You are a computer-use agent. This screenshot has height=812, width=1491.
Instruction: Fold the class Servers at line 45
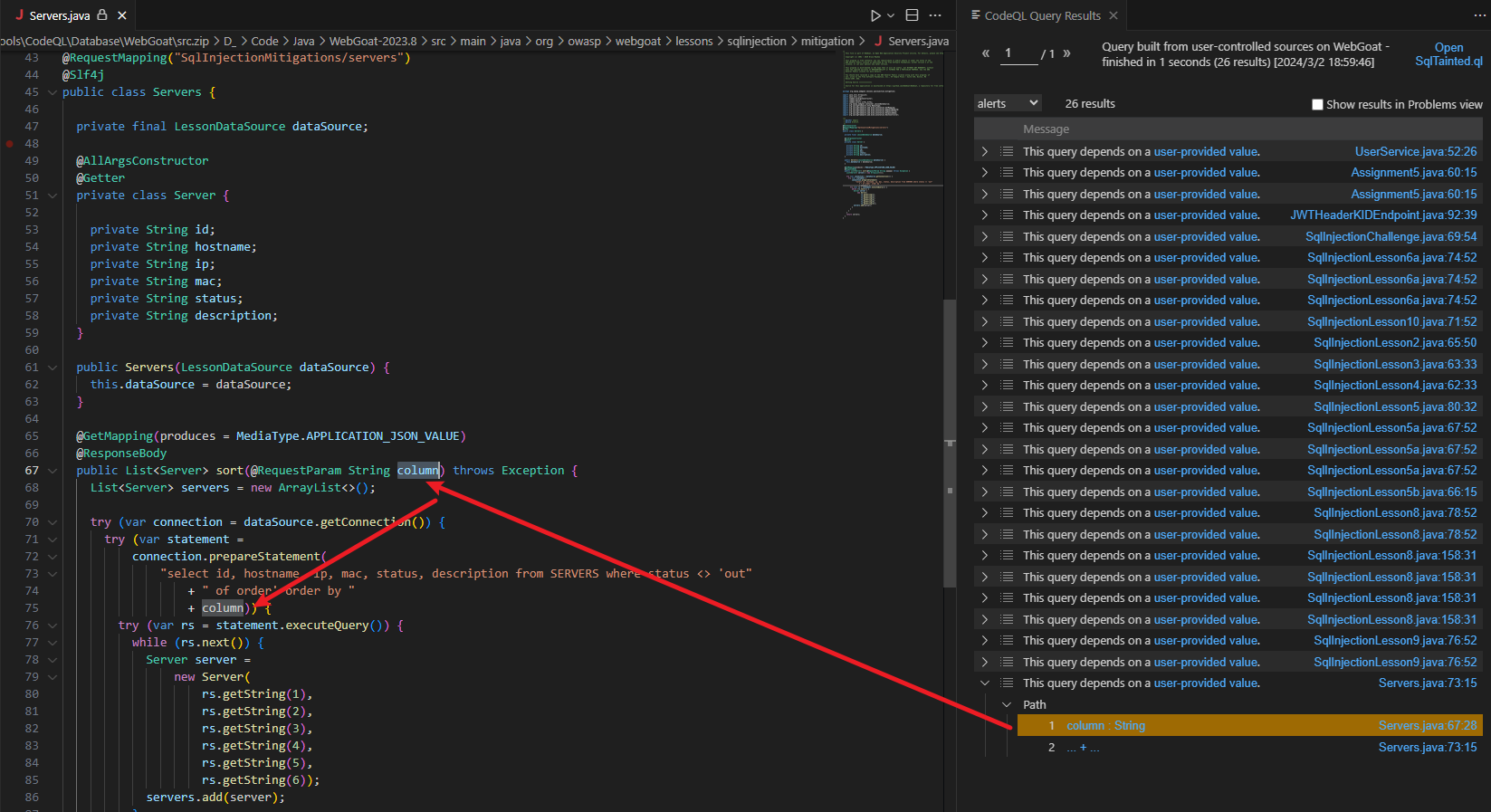coord(53,92)
